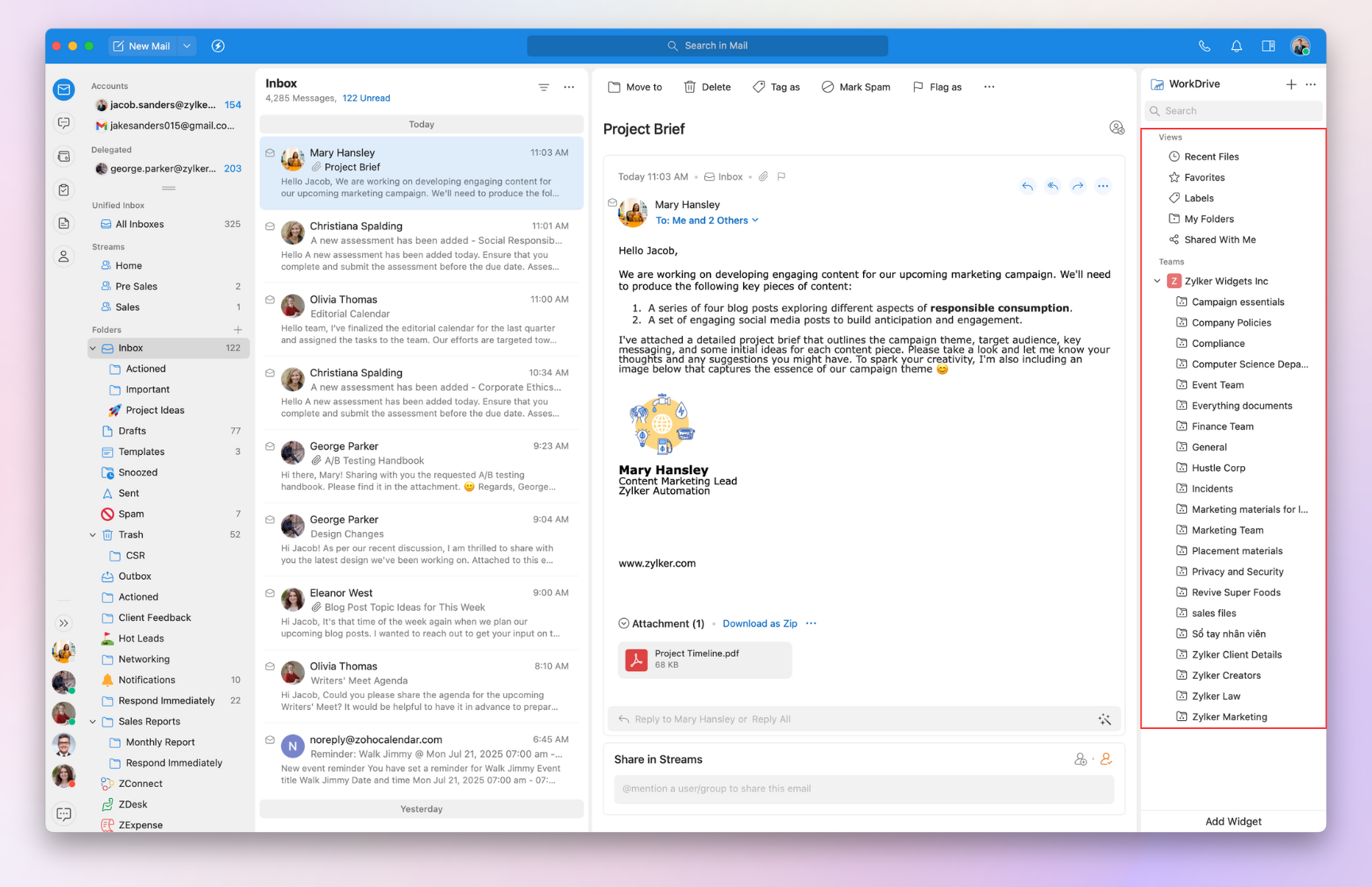Click the Forward arrow icon in message header
The width and height of the screenshot is (1372, 887).
1077,186
